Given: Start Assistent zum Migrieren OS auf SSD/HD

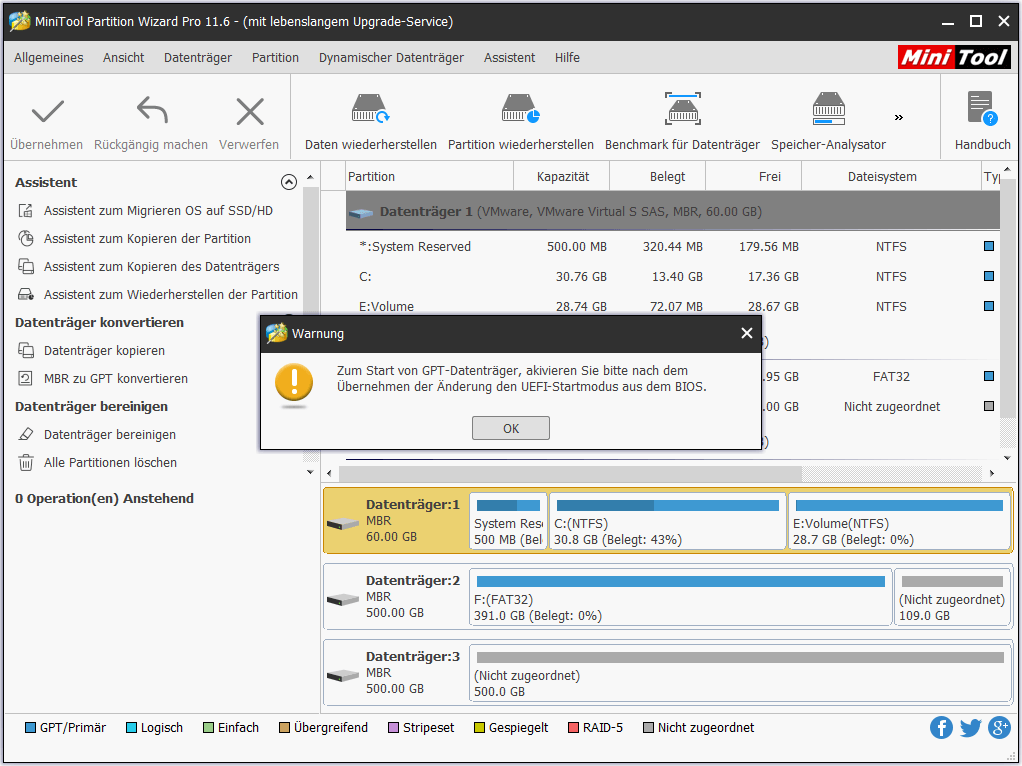Looking at the screenshot, I should click(x=158, y=211).
